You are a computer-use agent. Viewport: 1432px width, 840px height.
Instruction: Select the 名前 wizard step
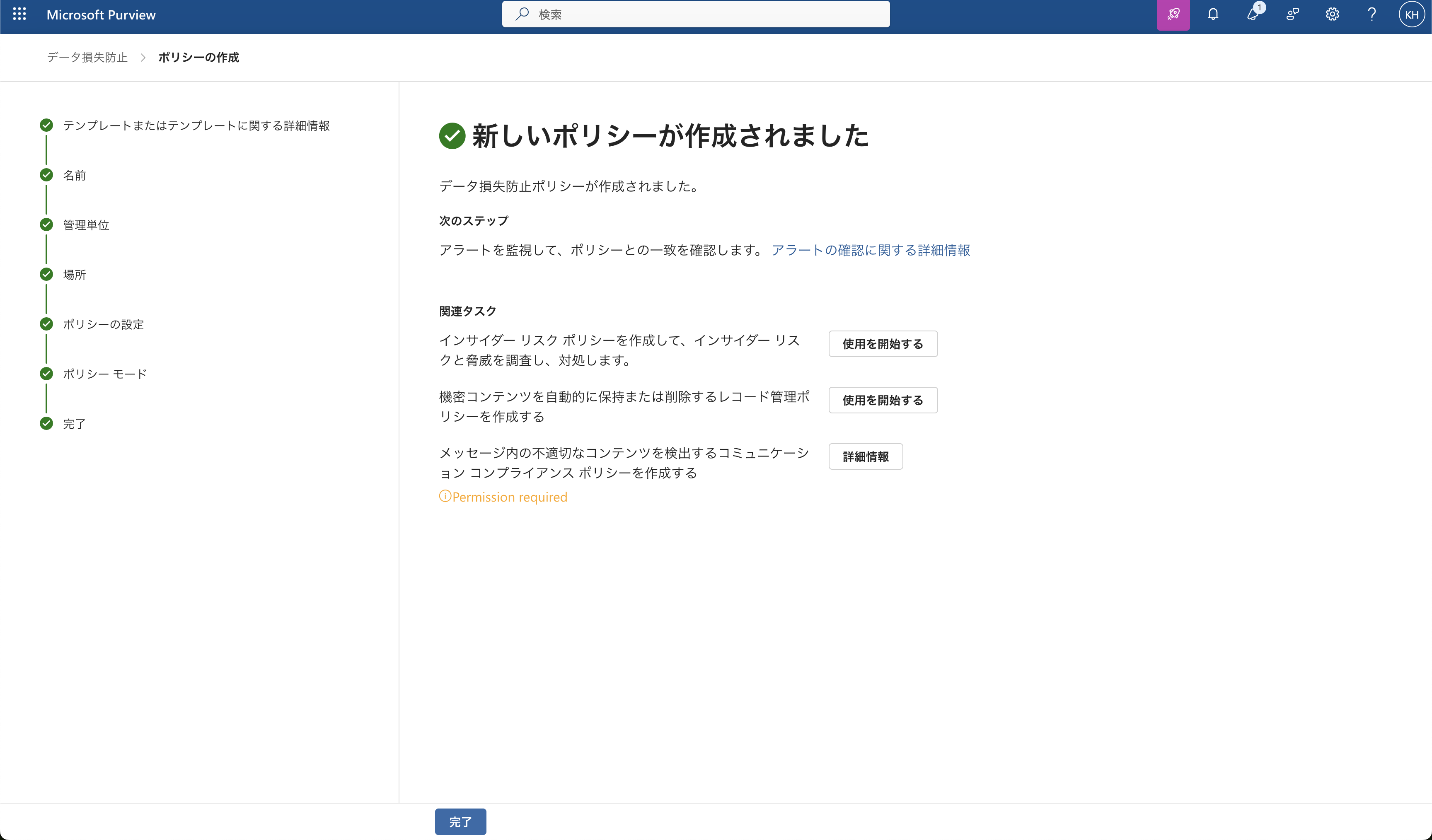[74, 176]
